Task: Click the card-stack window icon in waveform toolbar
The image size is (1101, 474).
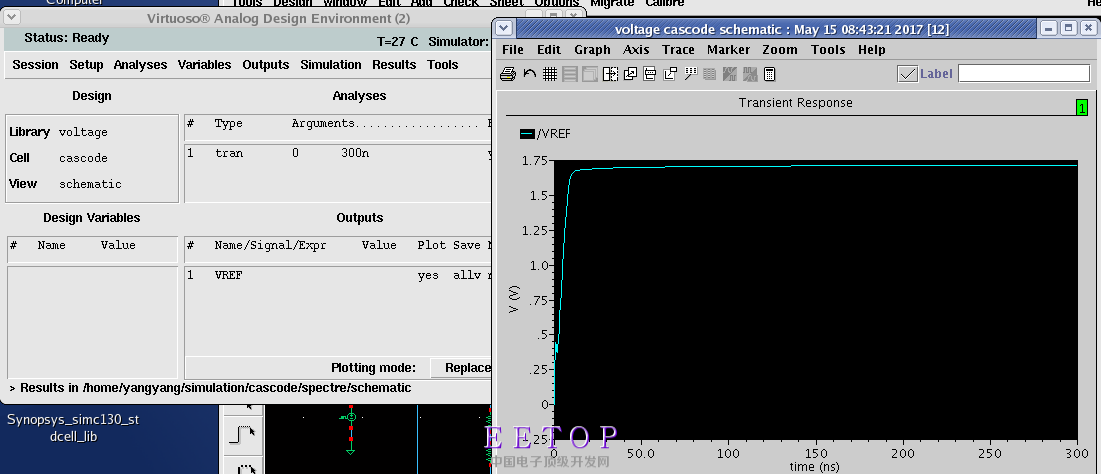Action: coord(650,74)
